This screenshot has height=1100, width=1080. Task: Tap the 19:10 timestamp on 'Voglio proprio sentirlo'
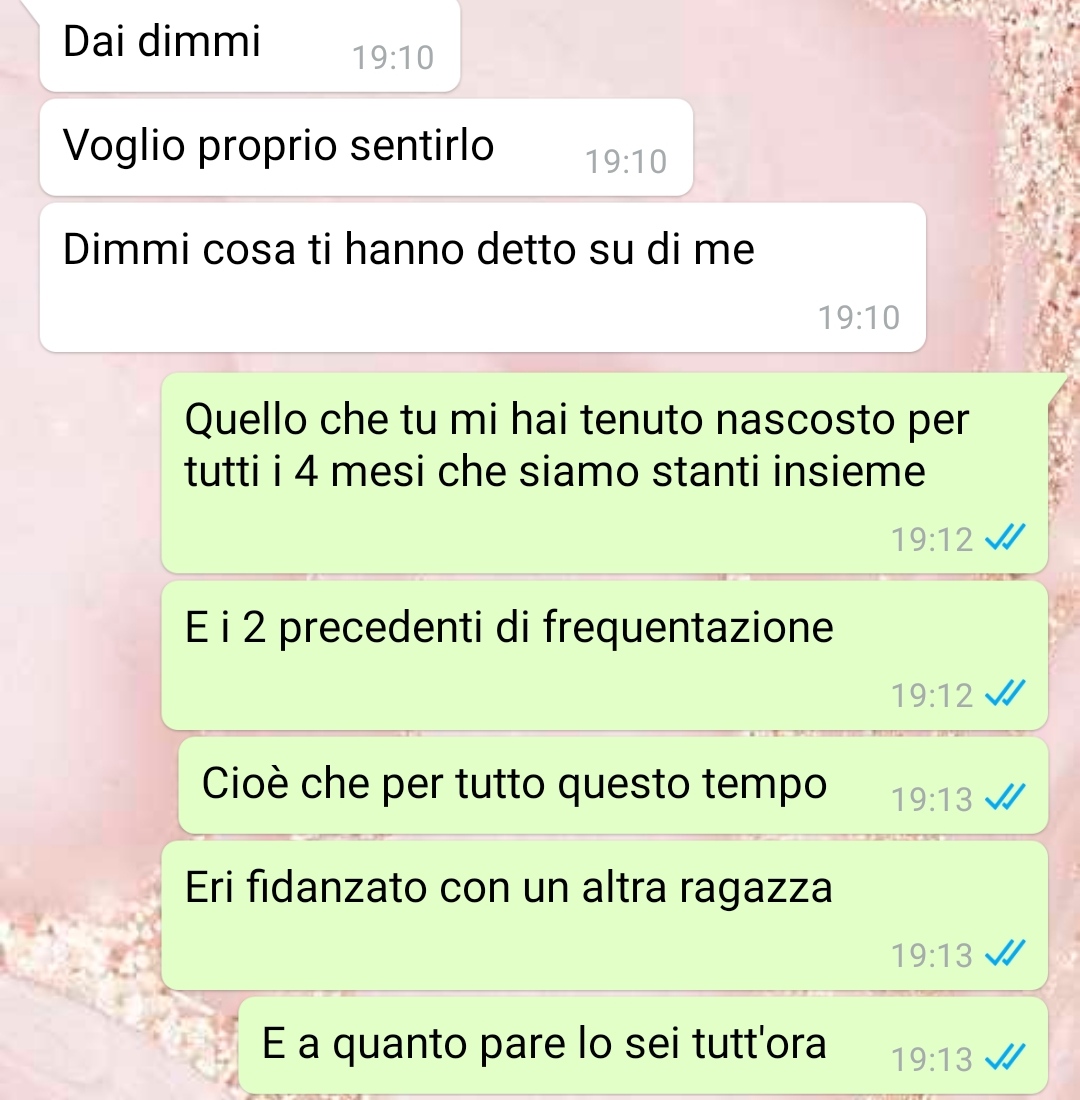tap(626, 161)
